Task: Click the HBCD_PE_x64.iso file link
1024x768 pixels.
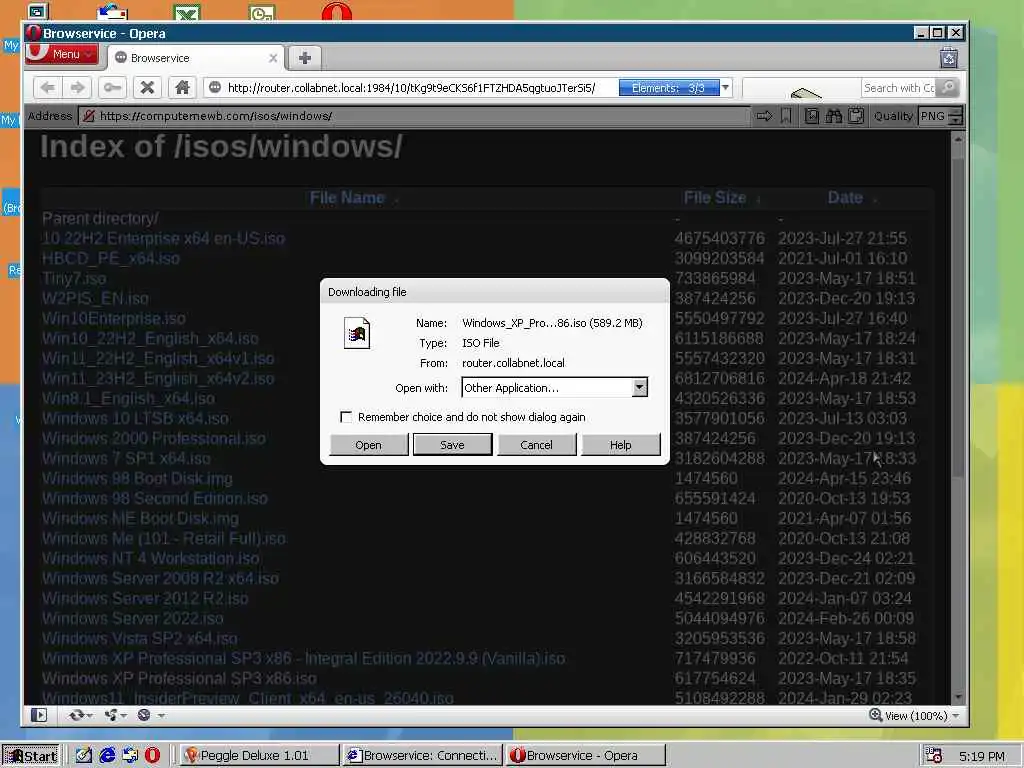Action: (110, 258)
